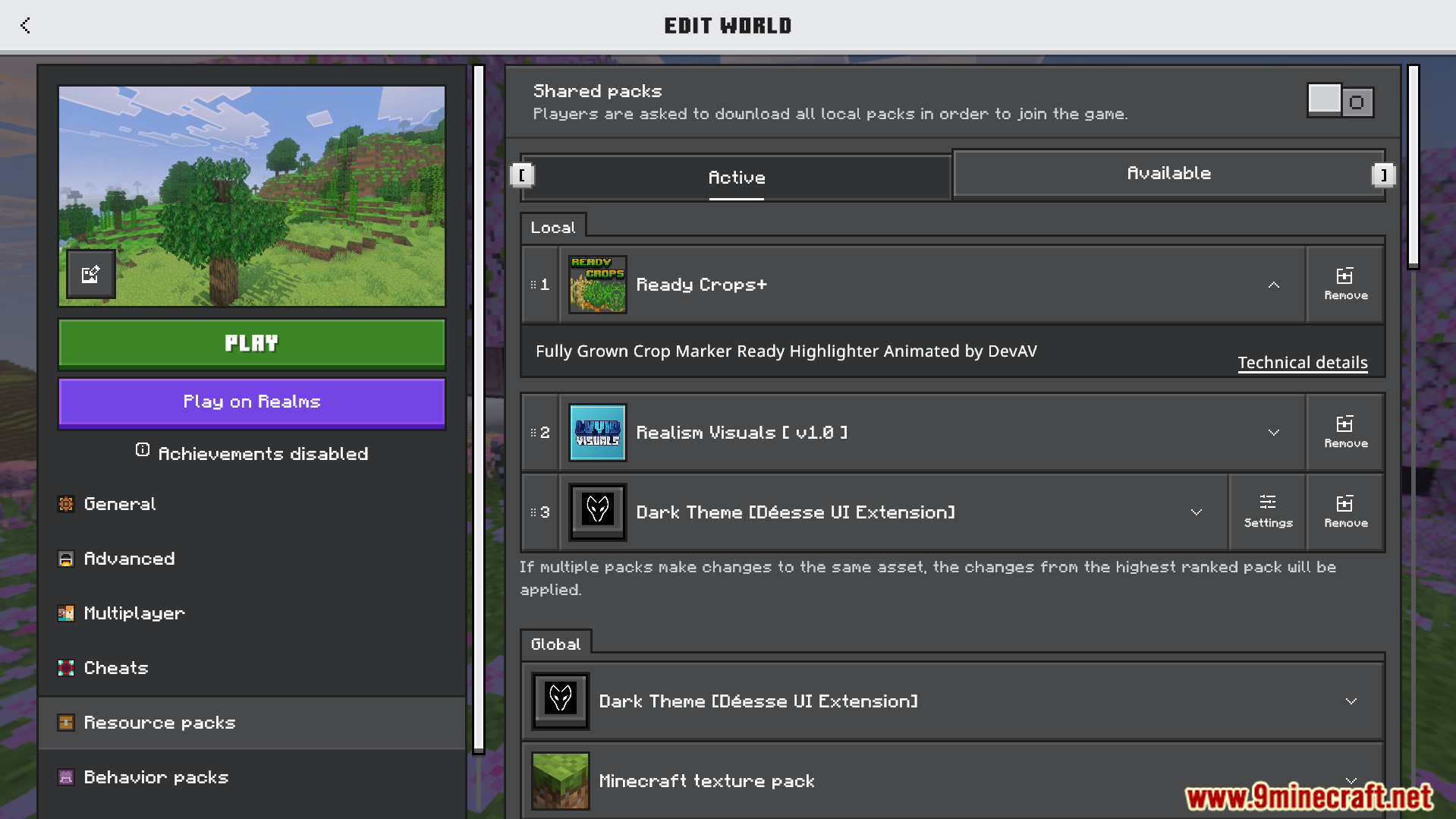Open the Technical details link
The width and height of the screenshot is (1456, 819).
click(1302, 363)
